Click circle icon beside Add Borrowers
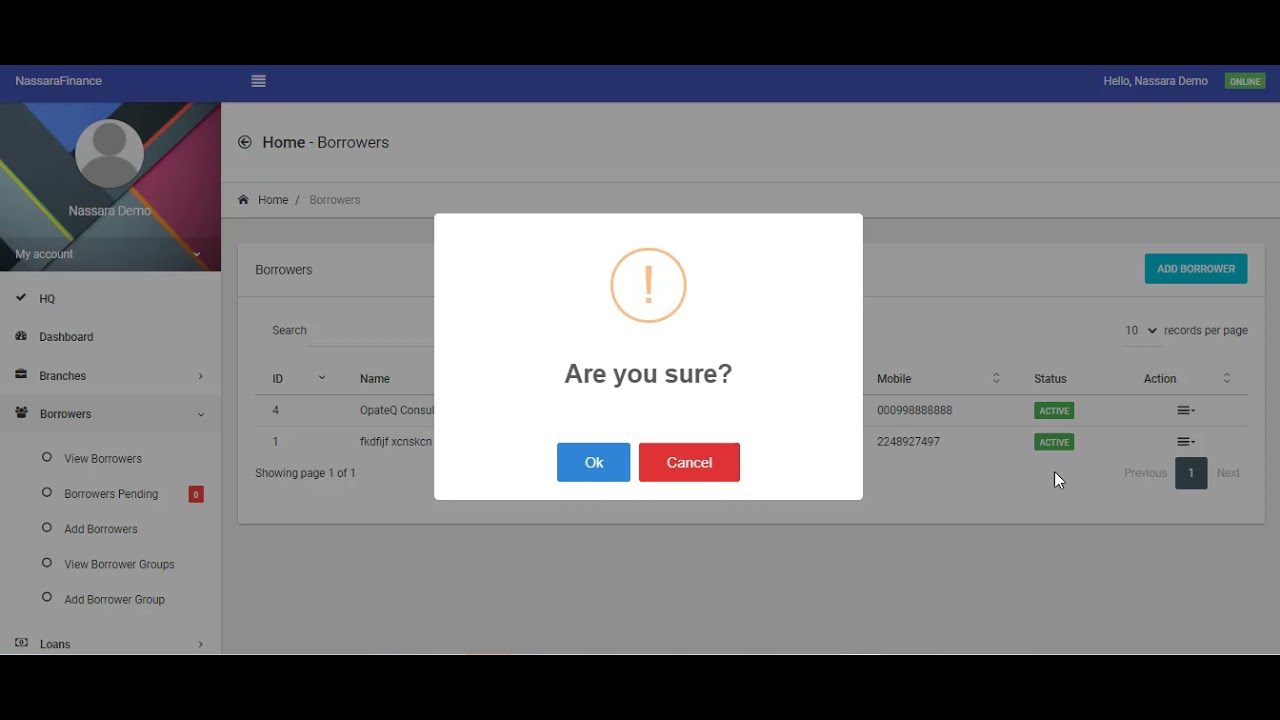Screen dimensions: 1280x720 [46, 527]
